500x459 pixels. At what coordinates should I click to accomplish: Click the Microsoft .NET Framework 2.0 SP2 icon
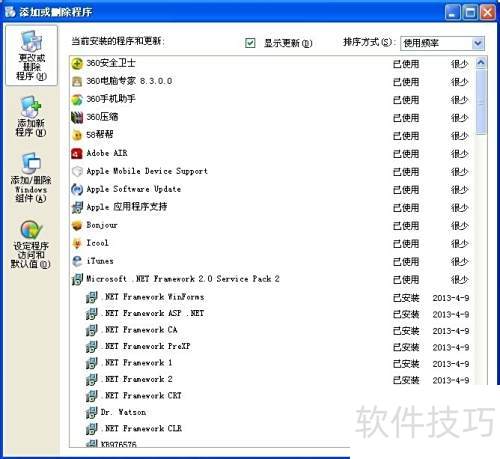pyautogui.click(x=77, y=279)
